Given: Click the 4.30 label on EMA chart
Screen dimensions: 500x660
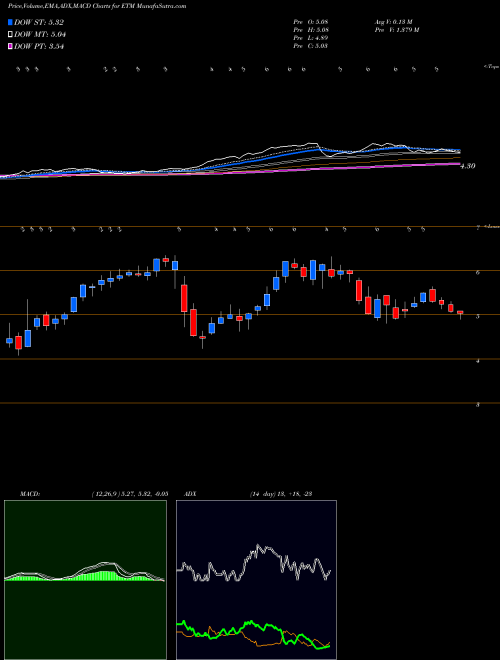Looking at the screenshot, I should point(468,166).
